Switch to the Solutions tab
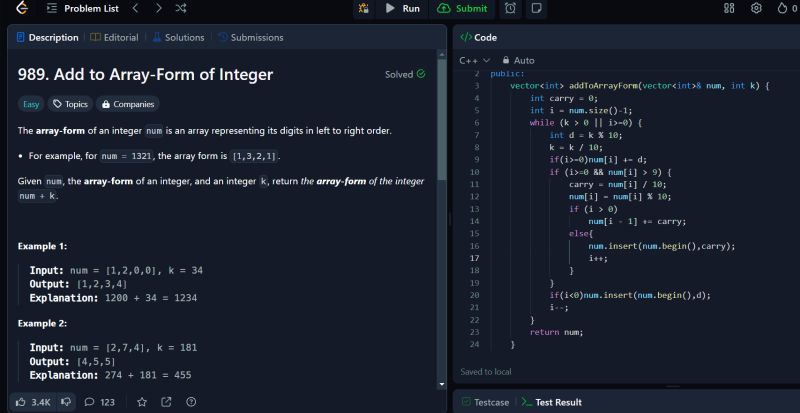 pyautogui.click(x=179, y=37)
